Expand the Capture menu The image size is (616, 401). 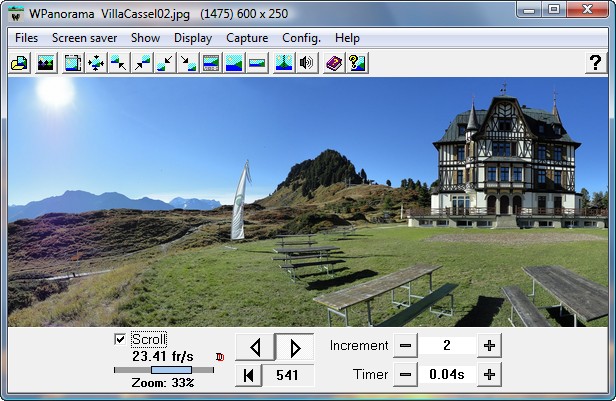[246, 38]
